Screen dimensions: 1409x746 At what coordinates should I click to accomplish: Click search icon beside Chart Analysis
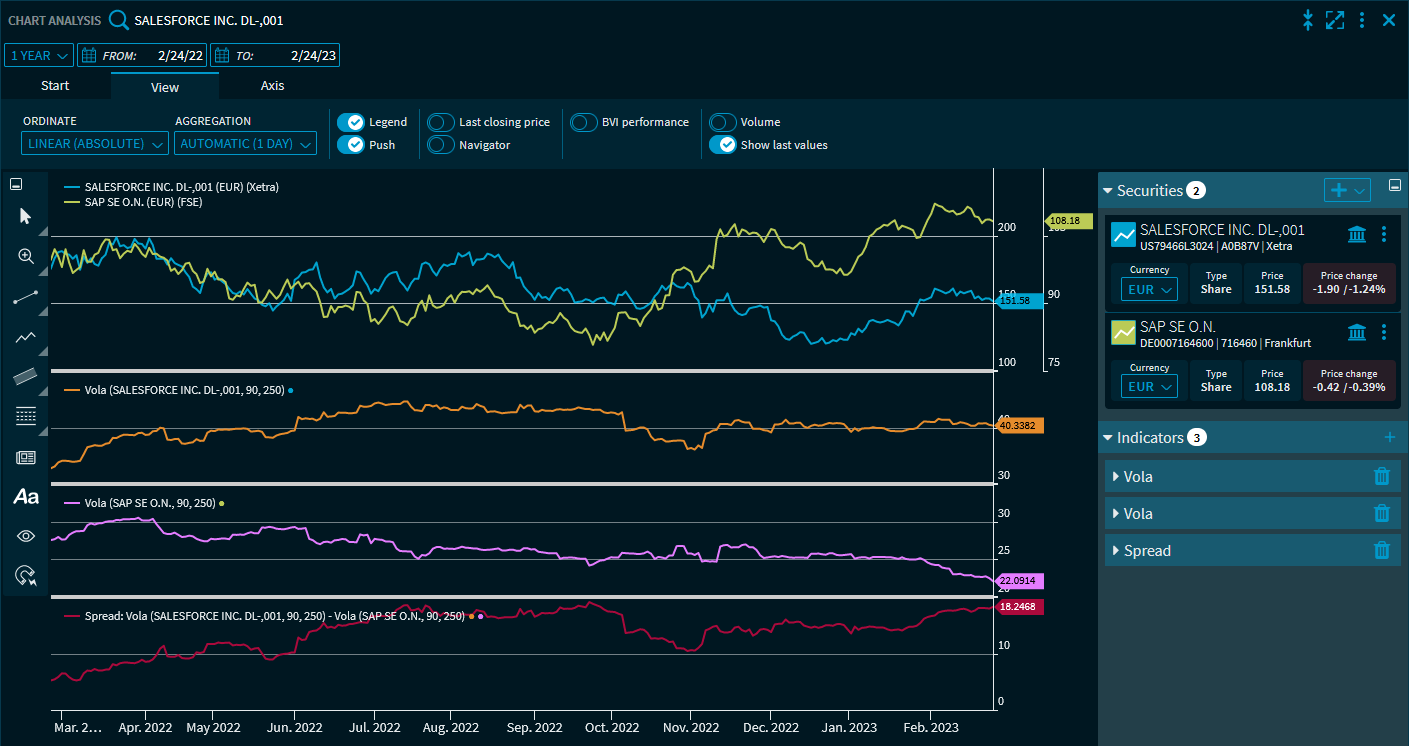119,20
